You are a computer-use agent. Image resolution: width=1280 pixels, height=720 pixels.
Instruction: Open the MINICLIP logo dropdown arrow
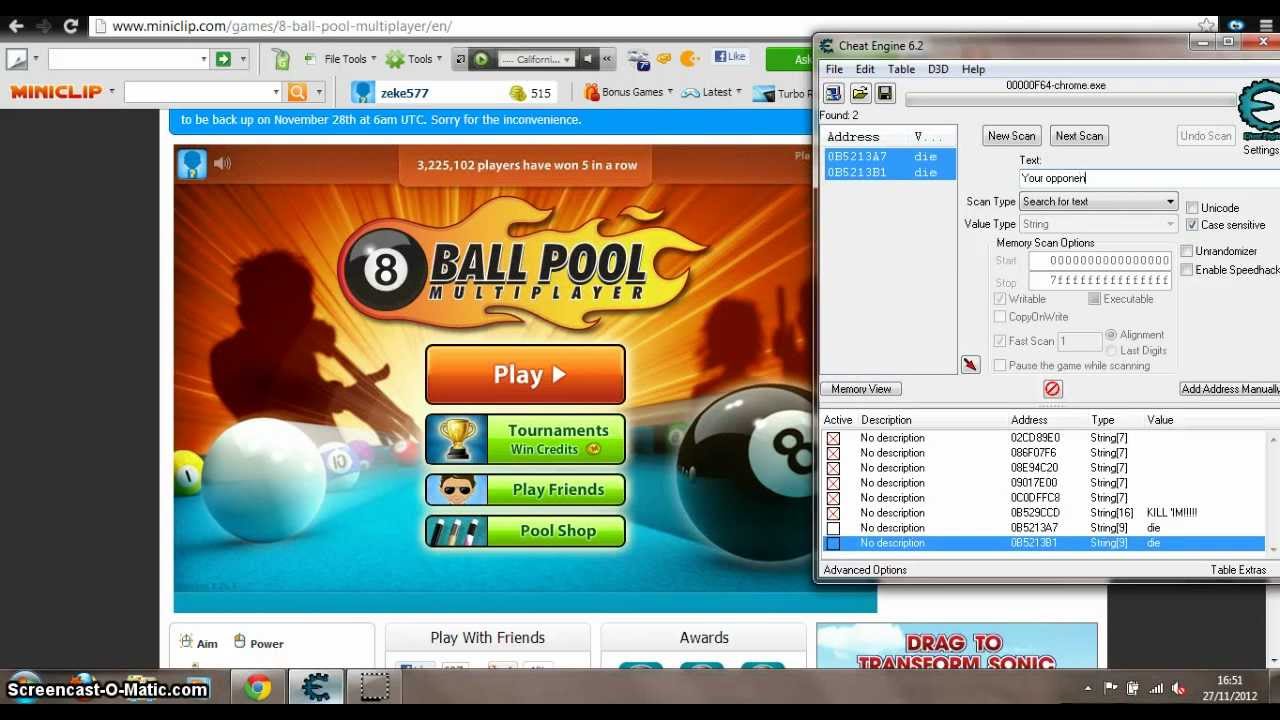coord(112,91)
